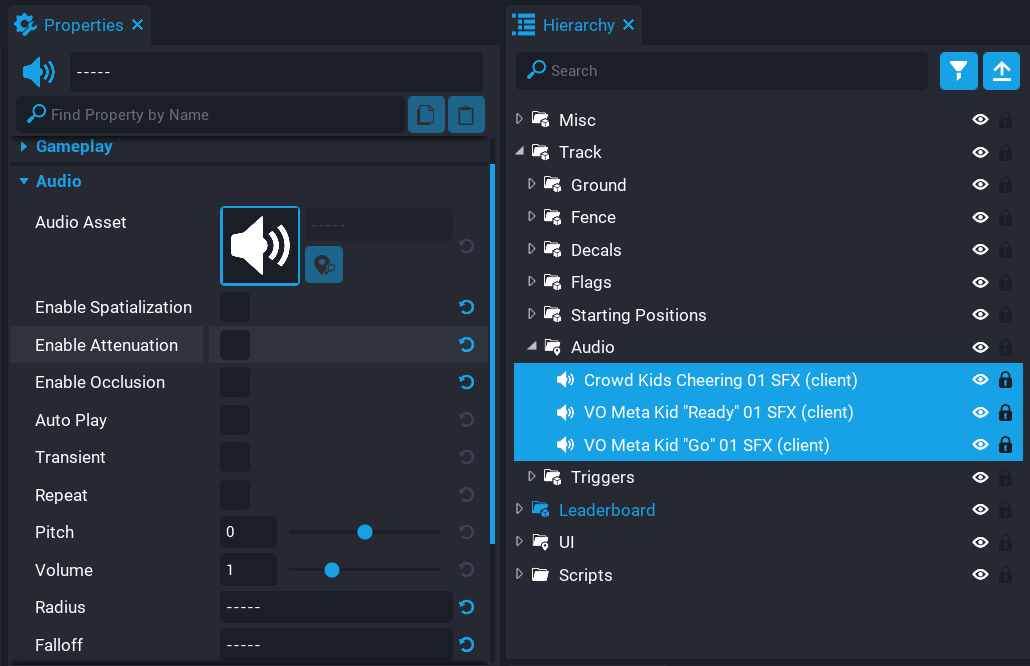Click the Audio Asset speaker thumbnail

pyautogui.click(x=260, y=246)
